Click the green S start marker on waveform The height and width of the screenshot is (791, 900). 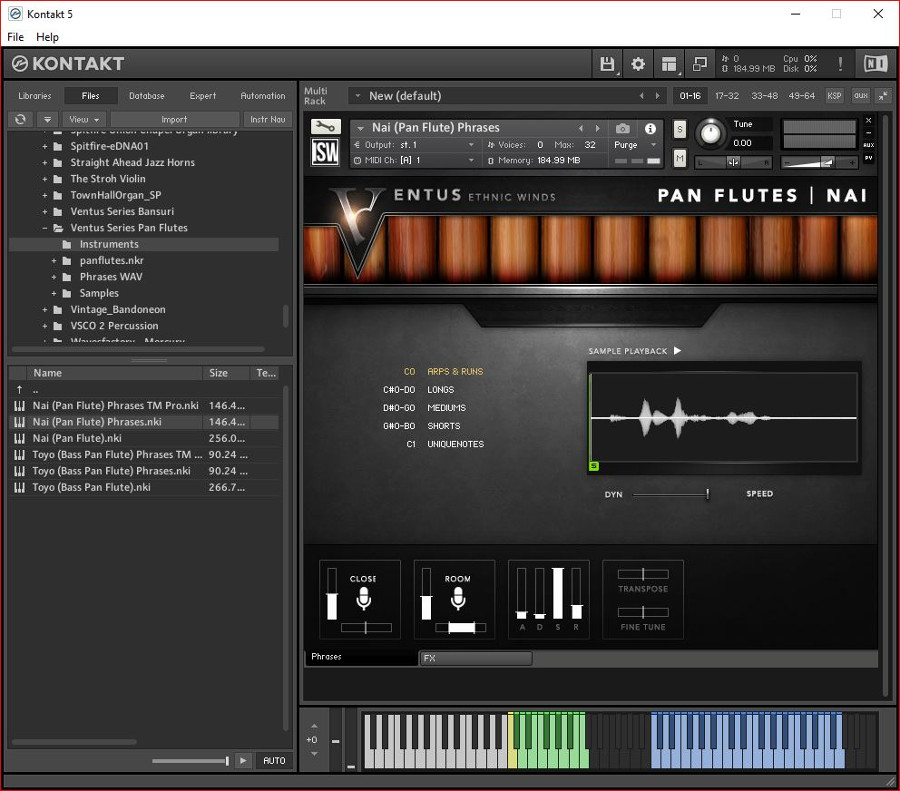594,466
